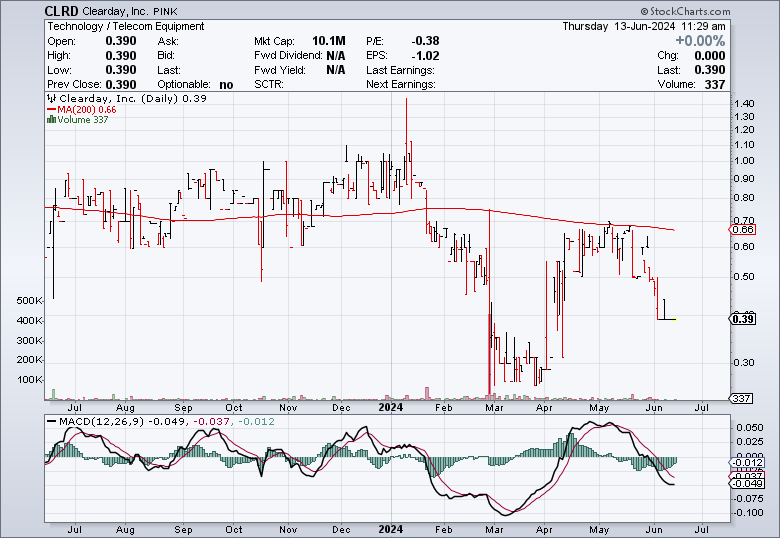This screenshot has height=538, width=780.
Task: Click the Fwd Dividend N/A value
Action: pyautogui.click(x=336, y=55)
